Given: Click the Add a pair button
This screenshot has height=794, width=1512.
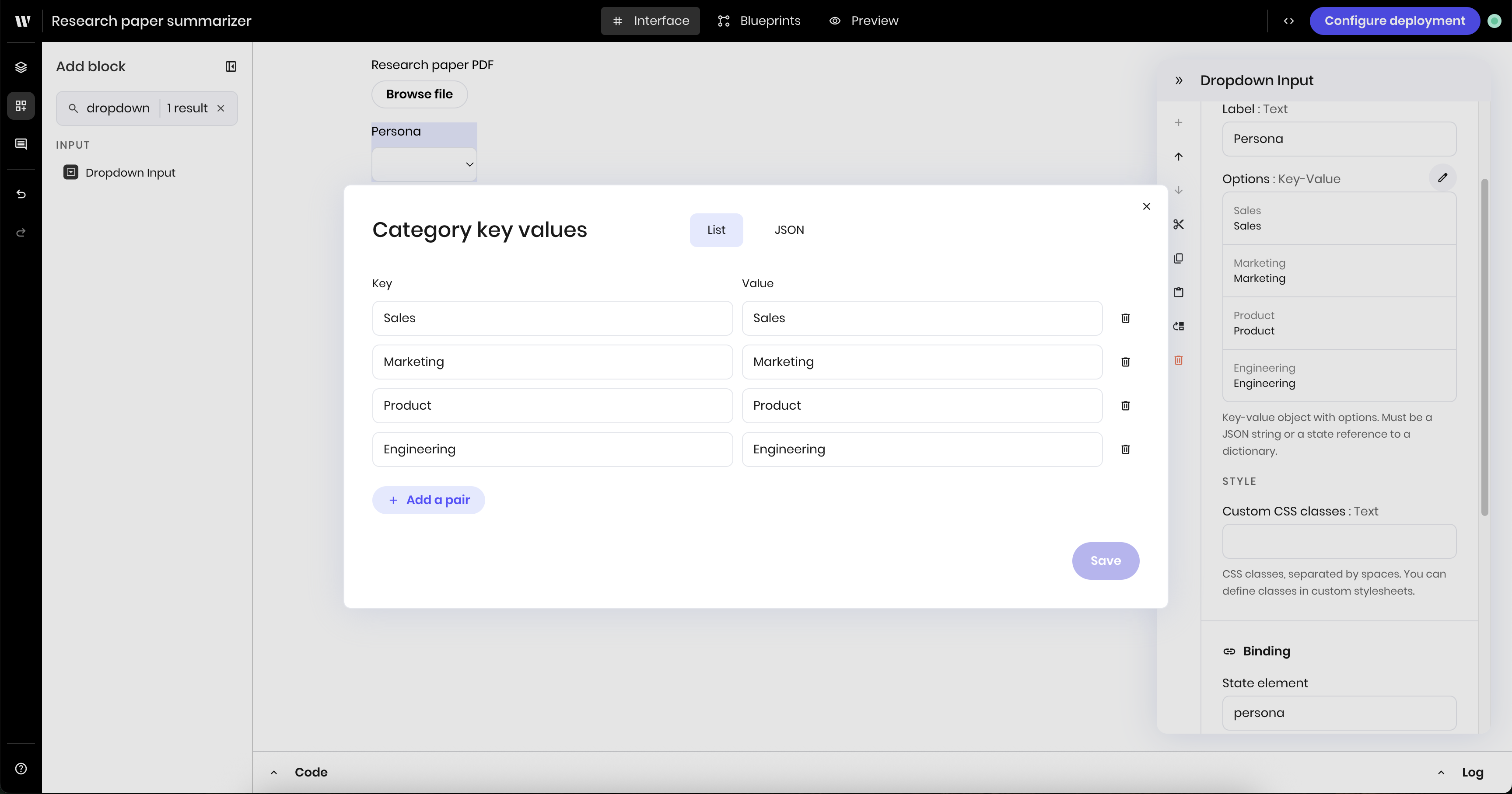Looking at the screenshot, I should click(x=428, y=500).
